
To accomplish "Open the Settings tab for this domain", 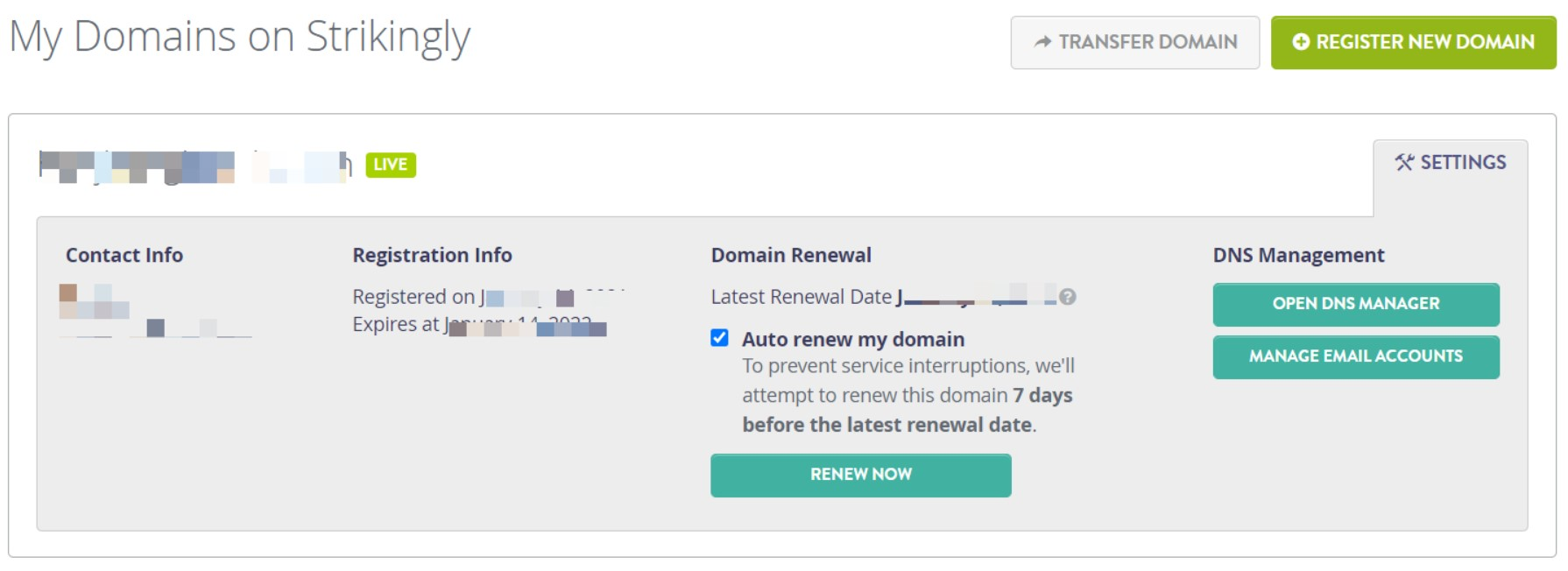I will coord(1450,162).
